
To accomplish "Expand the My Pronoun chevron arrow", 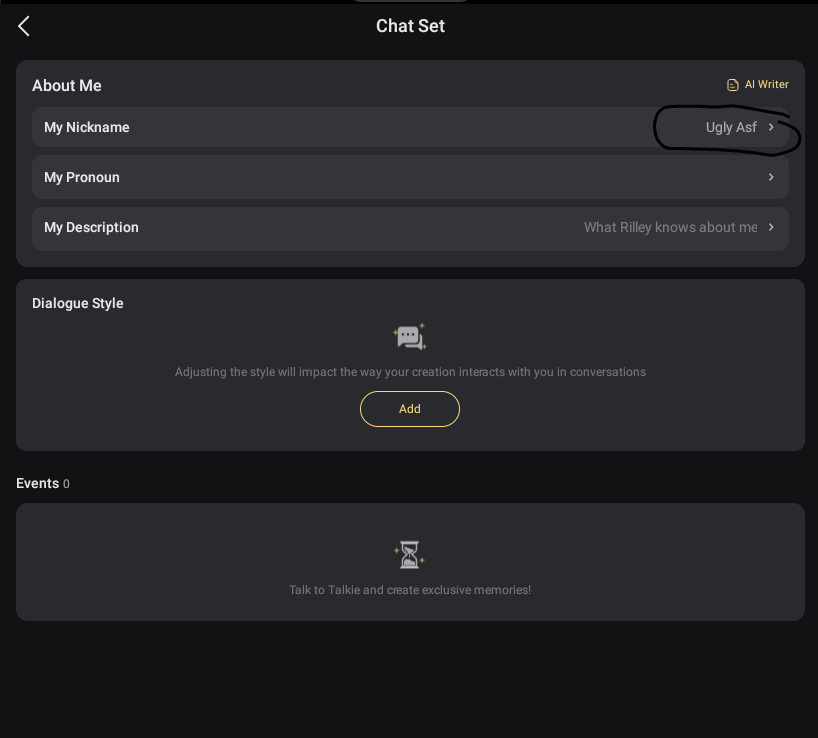I will coord(771,177).
